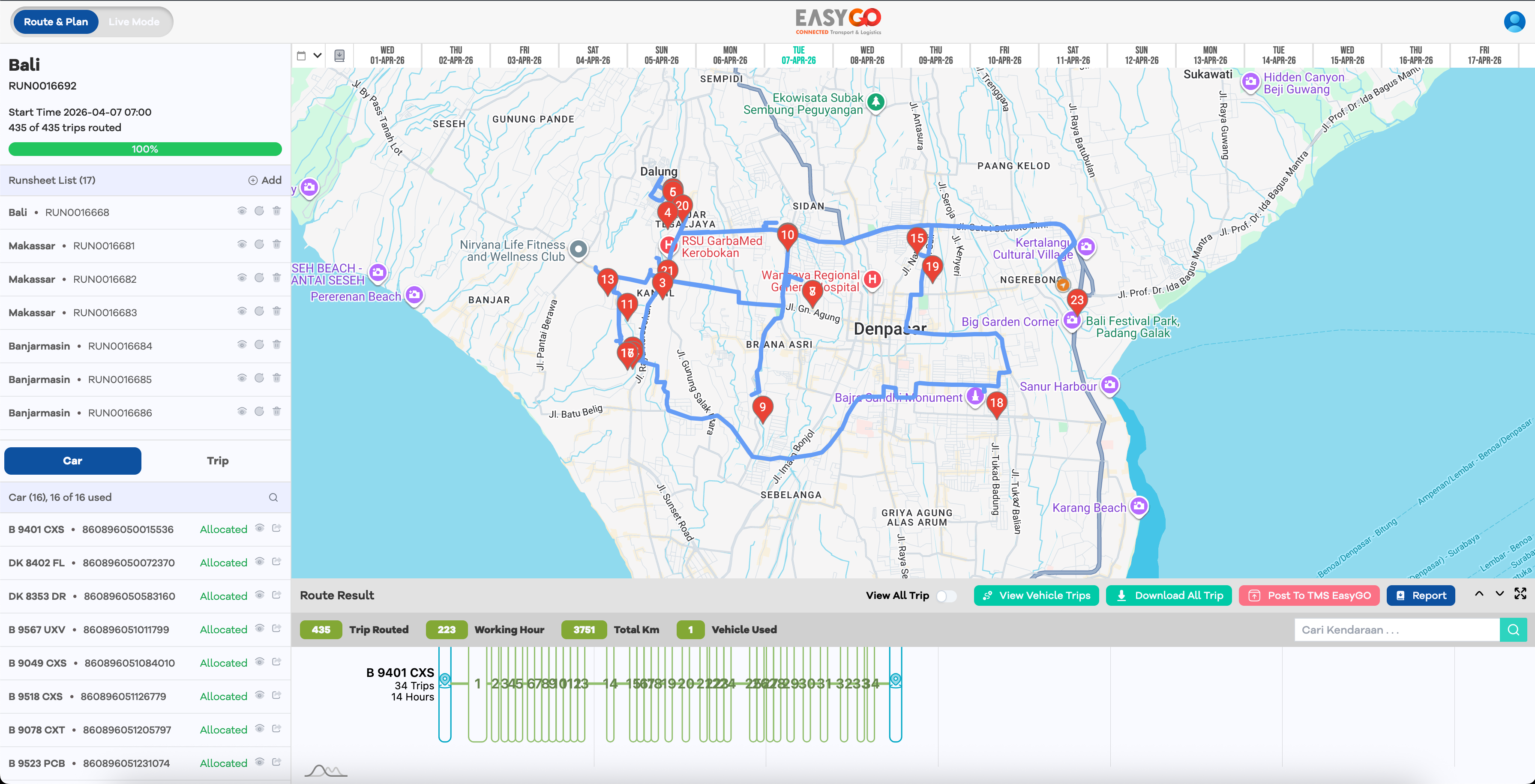
Task: Click the Post To TMS EasyGO button
Action: pos(1309,595)
